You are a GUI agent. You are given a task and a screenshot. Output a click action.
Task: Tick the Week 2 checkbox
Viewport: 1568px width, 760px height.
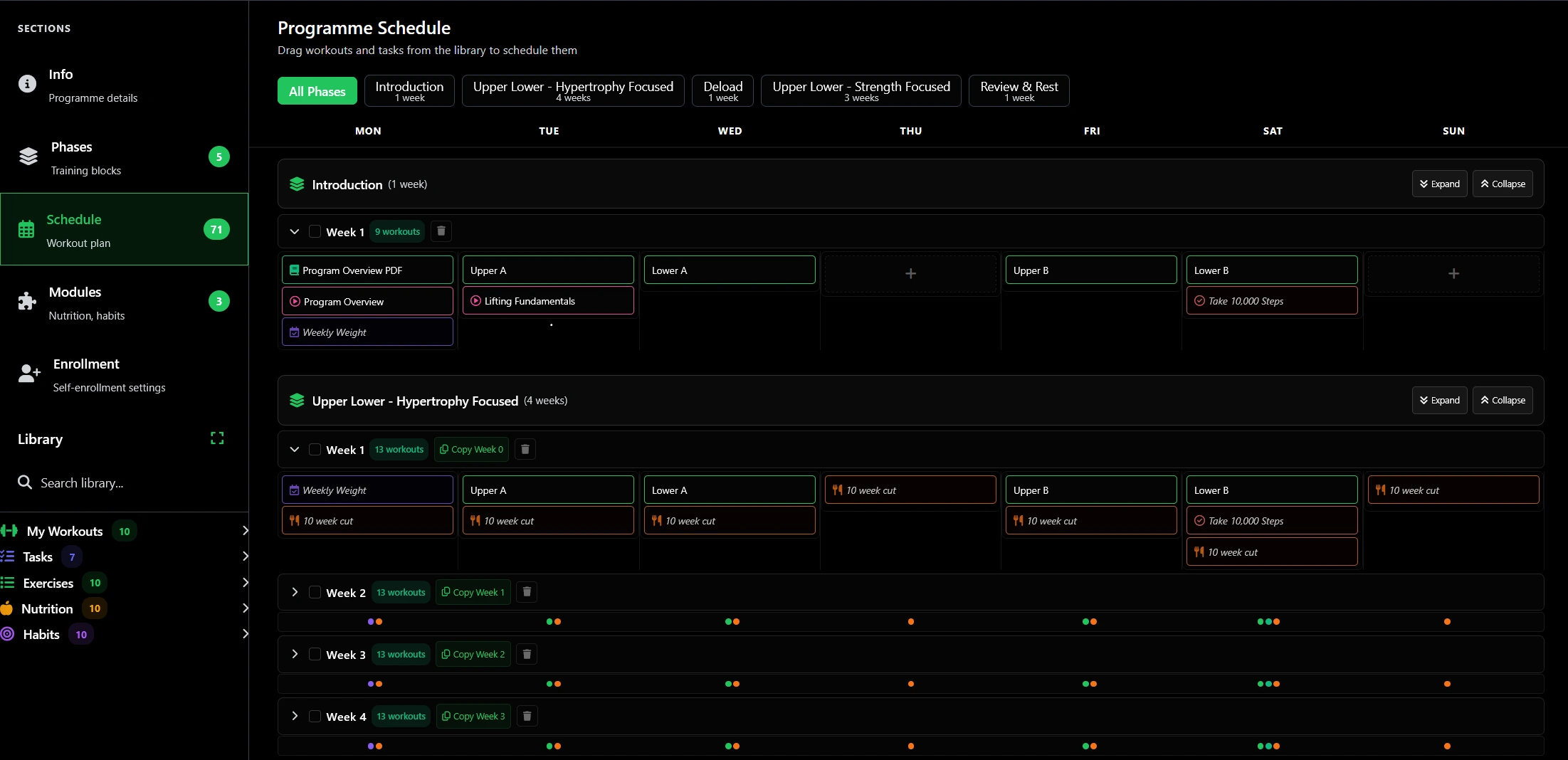315,592
